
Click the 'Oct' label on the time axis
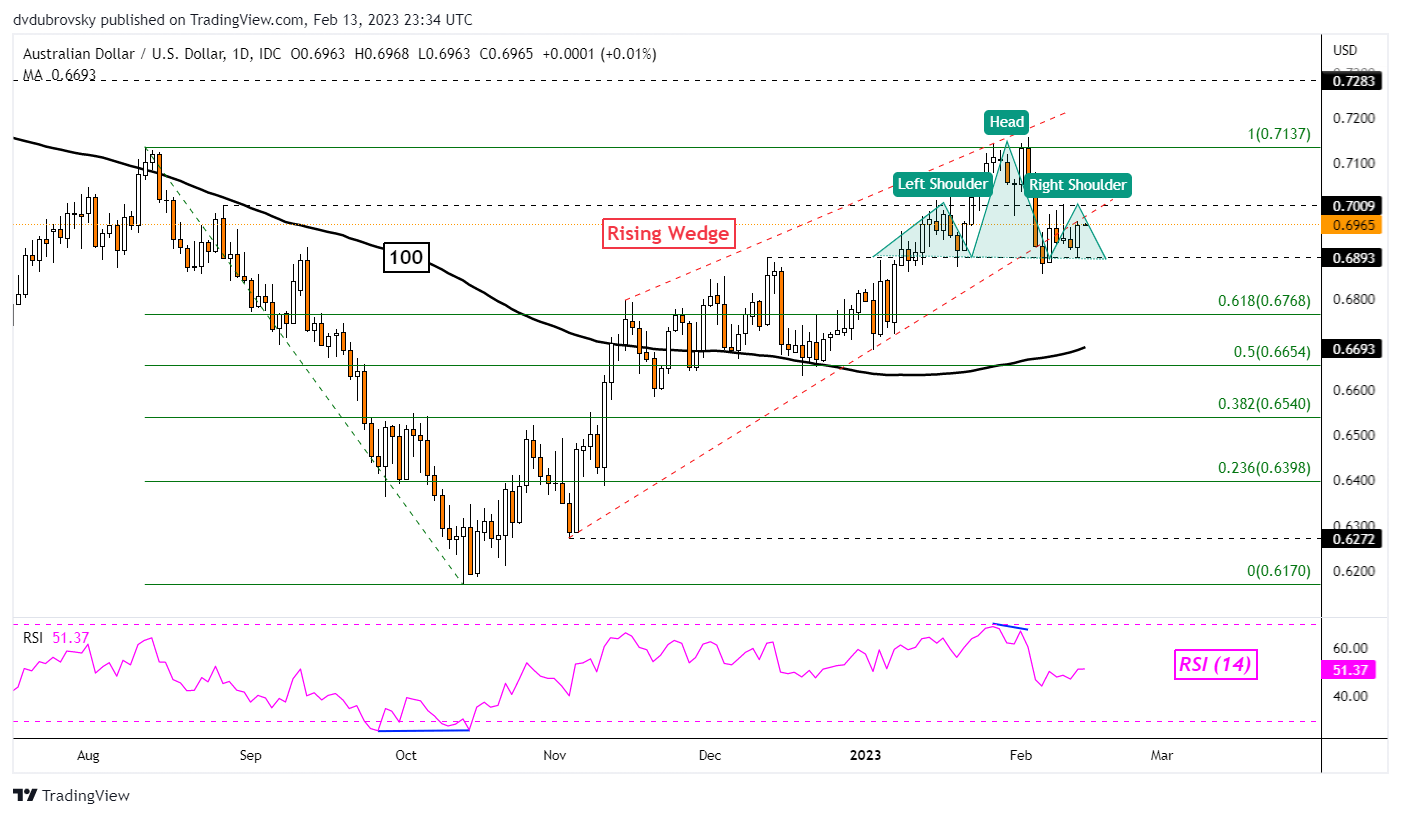click(406, 755)
